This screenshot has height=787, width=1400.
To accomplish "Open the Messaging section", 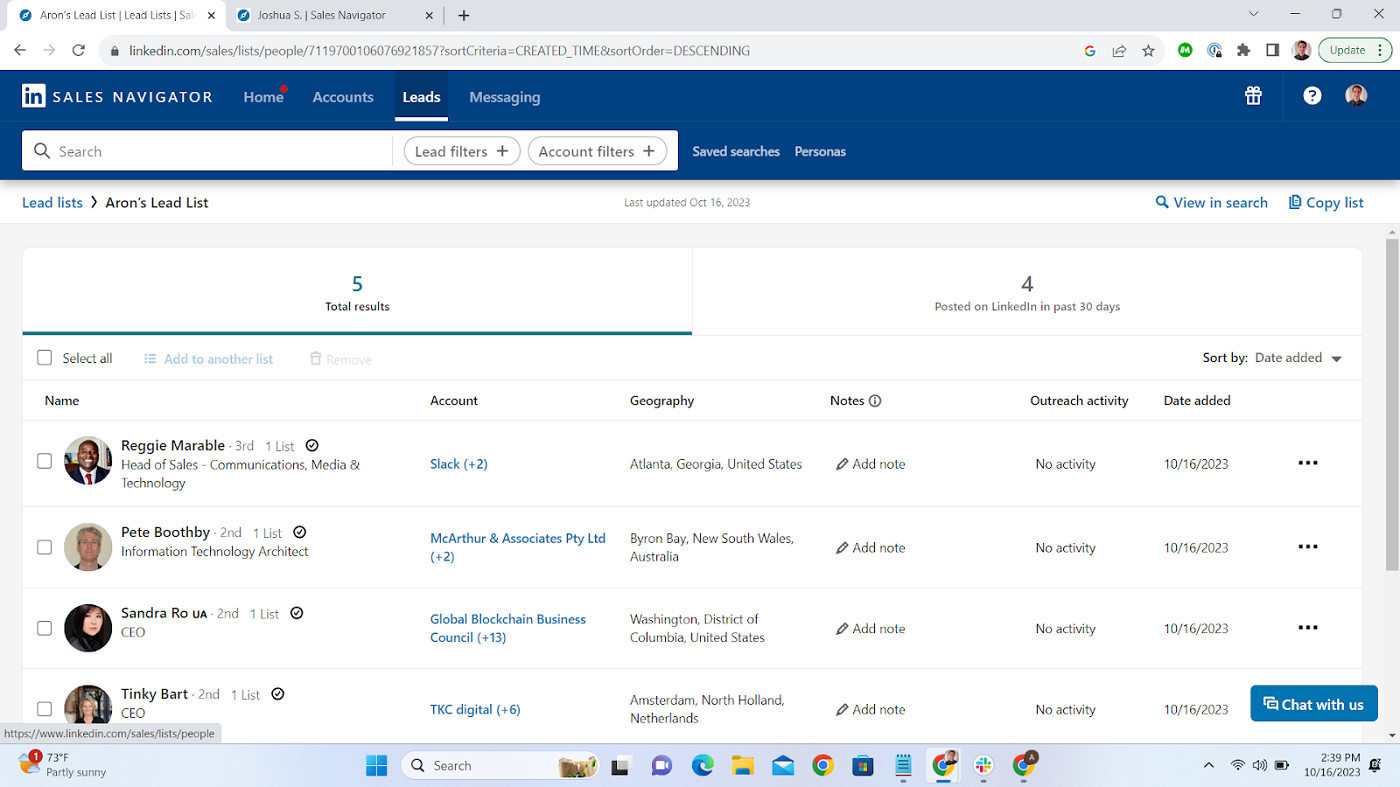I will click(x=504, y=96).
